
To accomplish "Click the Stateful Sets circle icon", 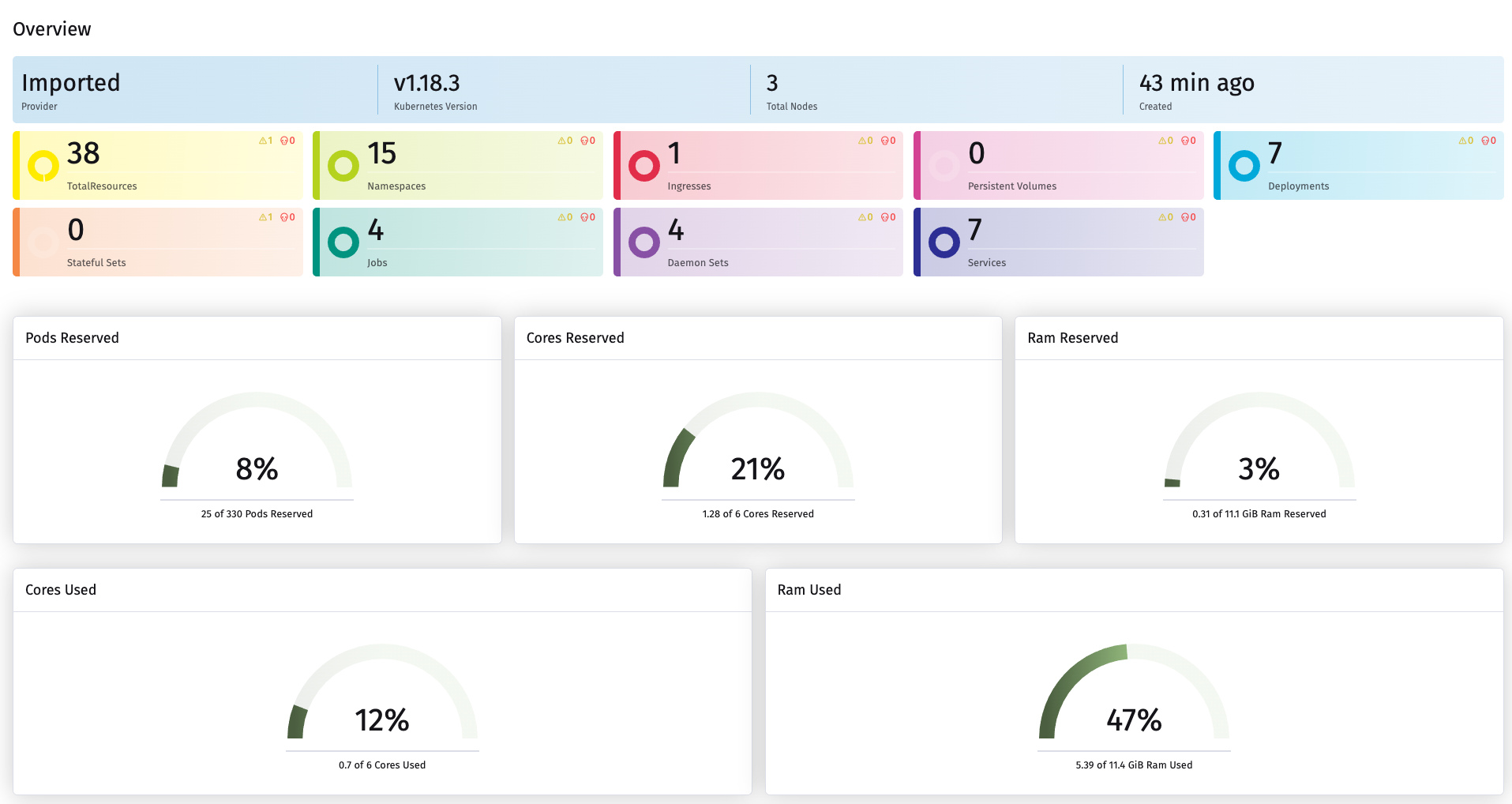I will click(x=40, y=242).
